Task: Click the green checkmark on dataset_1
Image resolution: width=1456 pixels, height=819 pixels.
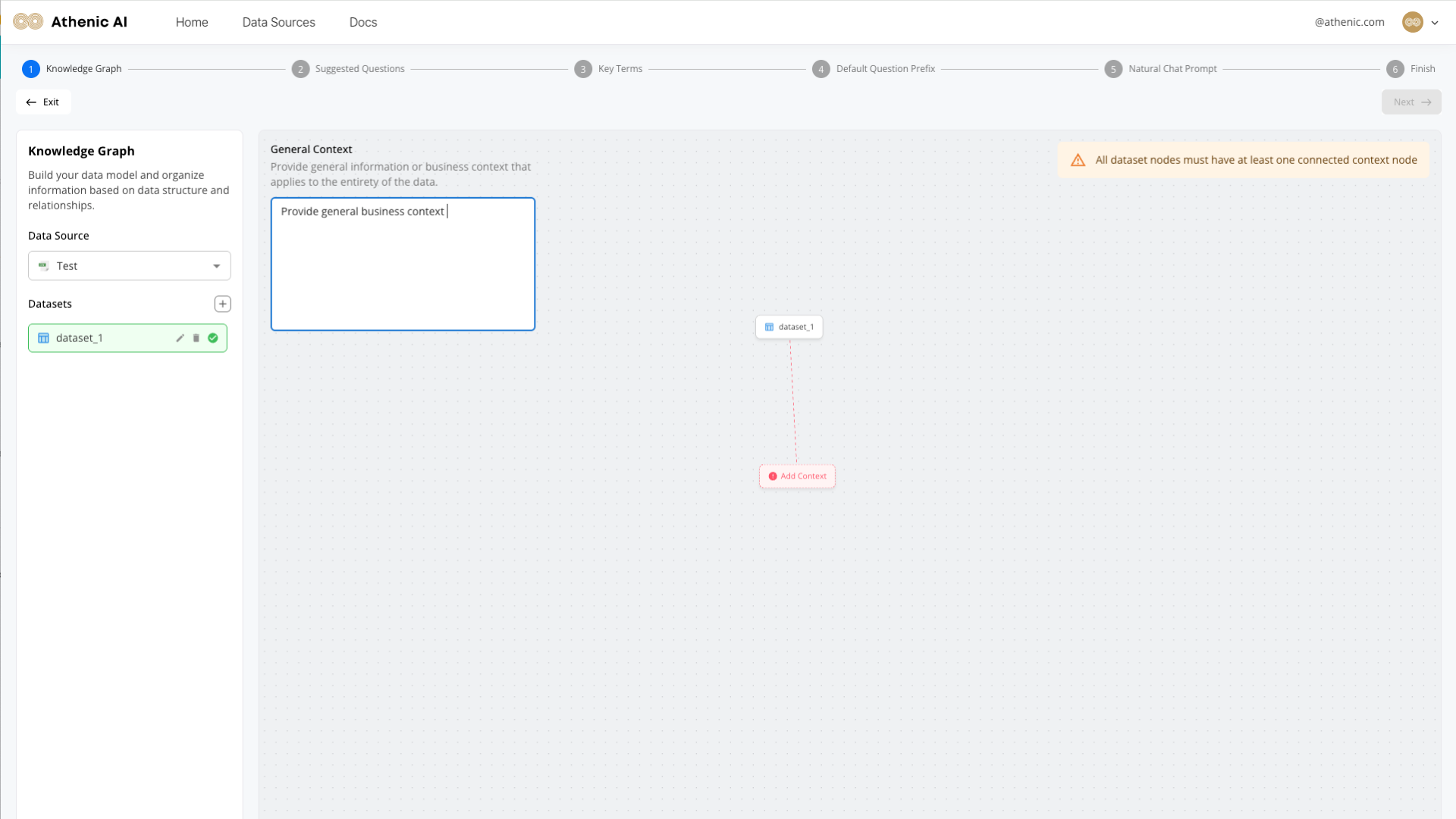Action: [213, 338]
